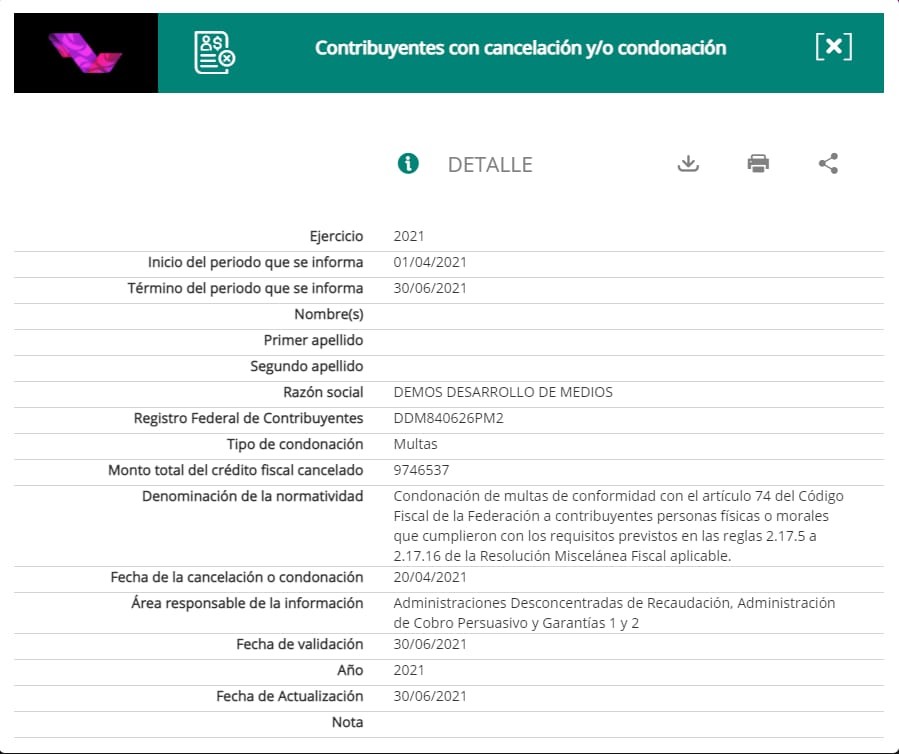
Task: Click 30/06/2021 in Término del periodo row
Action: tap(430, 288)
